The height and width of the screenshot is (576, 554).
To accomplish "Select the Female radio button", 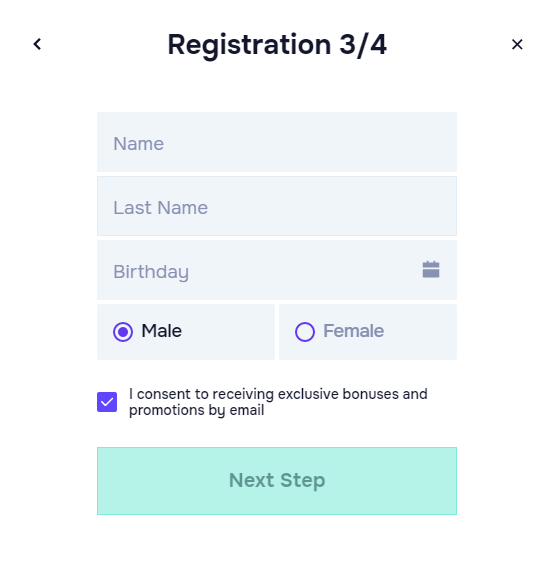I will (305, 332).
